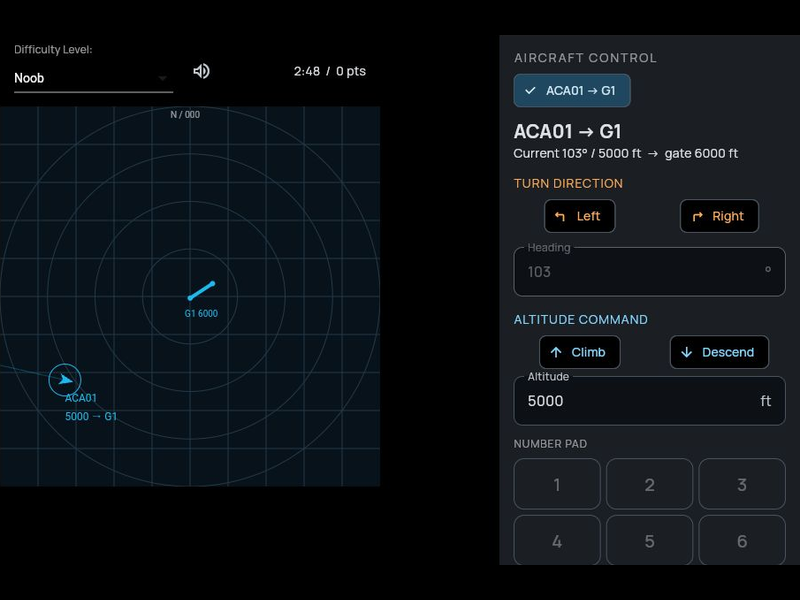The height and width of the screenshot is (600, 800).
Task: Select the ACA01 aircraft arrow on radar
Action: 65,379
